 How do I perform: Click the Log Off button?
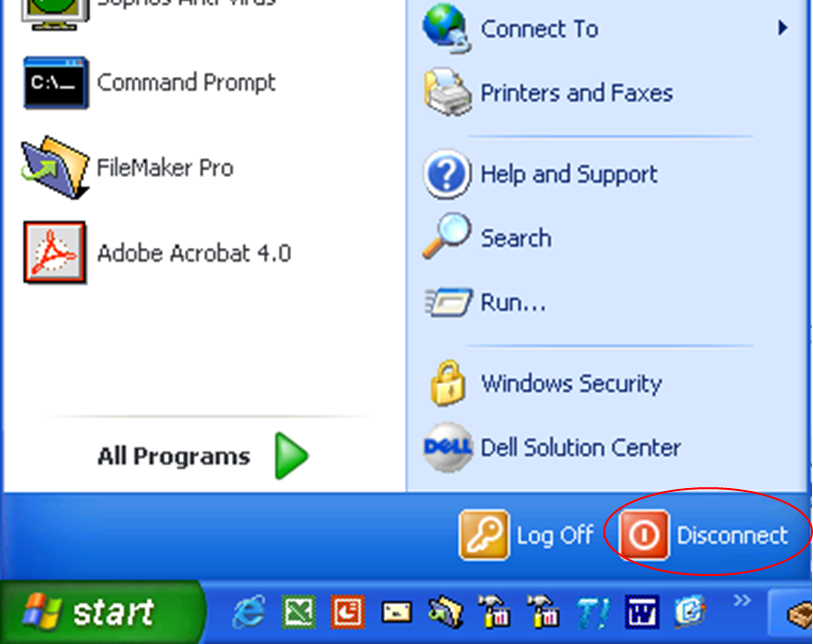tap(526, 535)
